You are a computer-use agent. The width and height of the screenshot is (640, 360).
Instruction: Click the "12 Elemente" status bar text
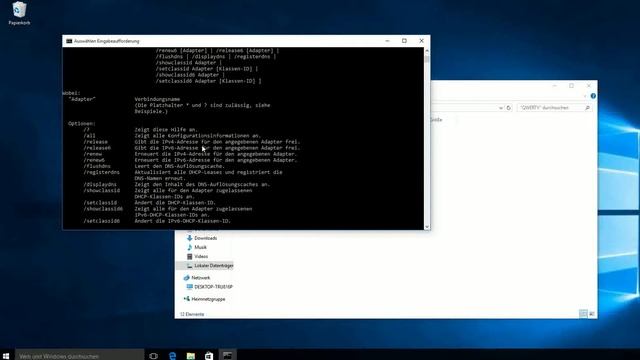(x=192, y=314)
